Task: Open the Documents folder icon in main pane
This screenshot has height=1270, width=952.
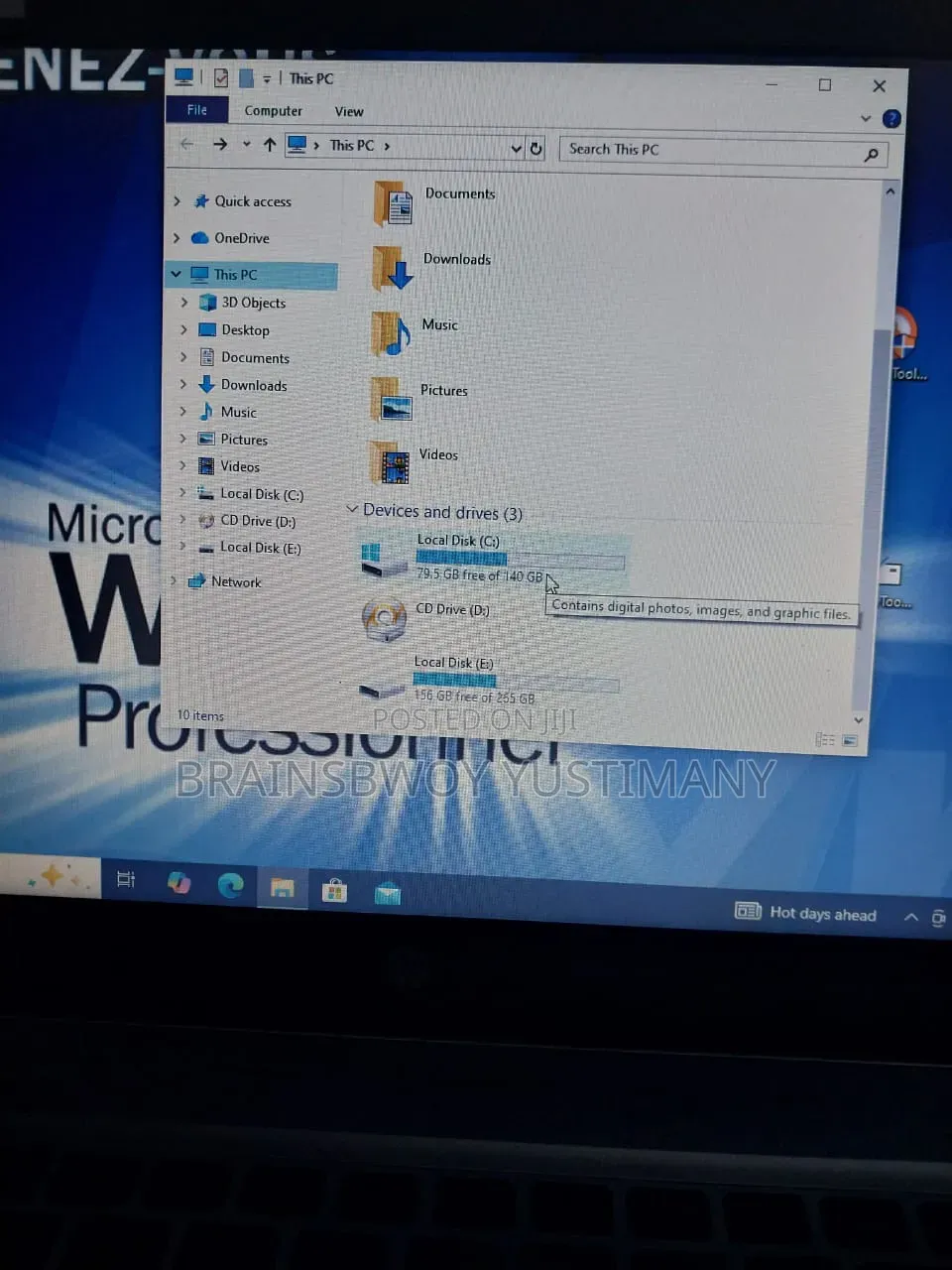Action: pos(393,203)
